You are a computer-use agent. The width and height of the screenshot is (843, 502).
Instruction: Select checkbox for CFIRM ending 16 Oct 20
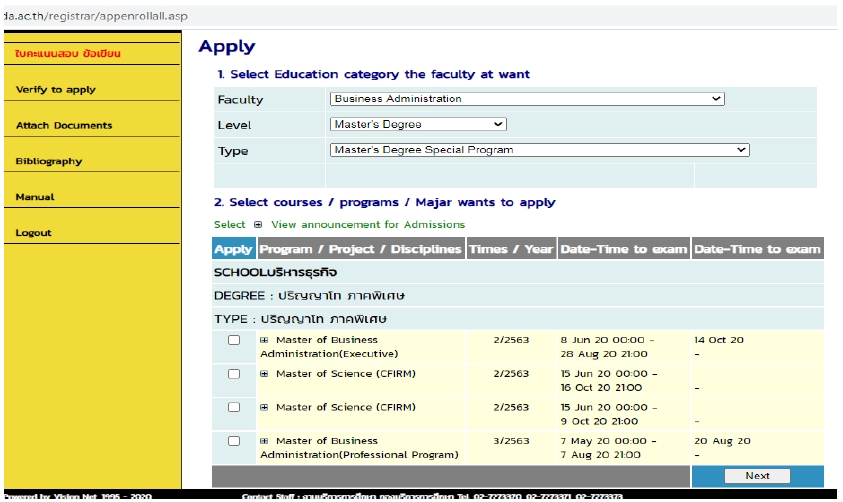234,374
